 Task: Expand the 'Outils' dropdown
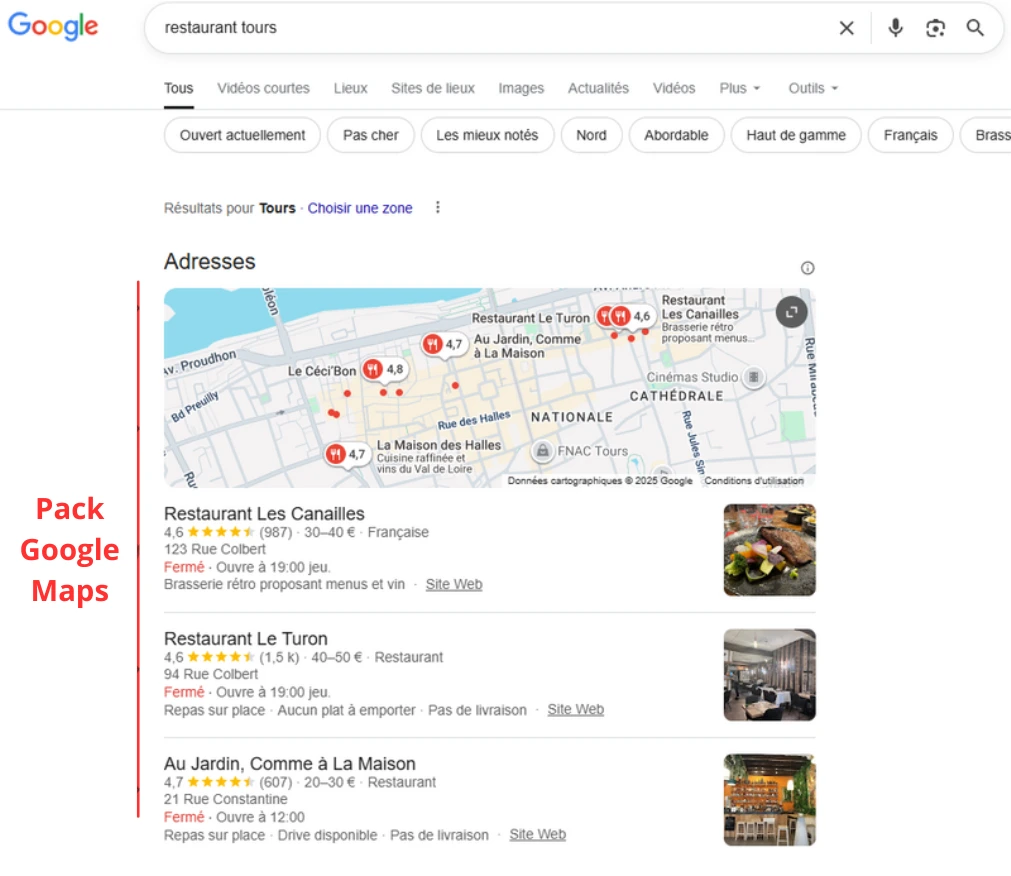click(812, 88)
